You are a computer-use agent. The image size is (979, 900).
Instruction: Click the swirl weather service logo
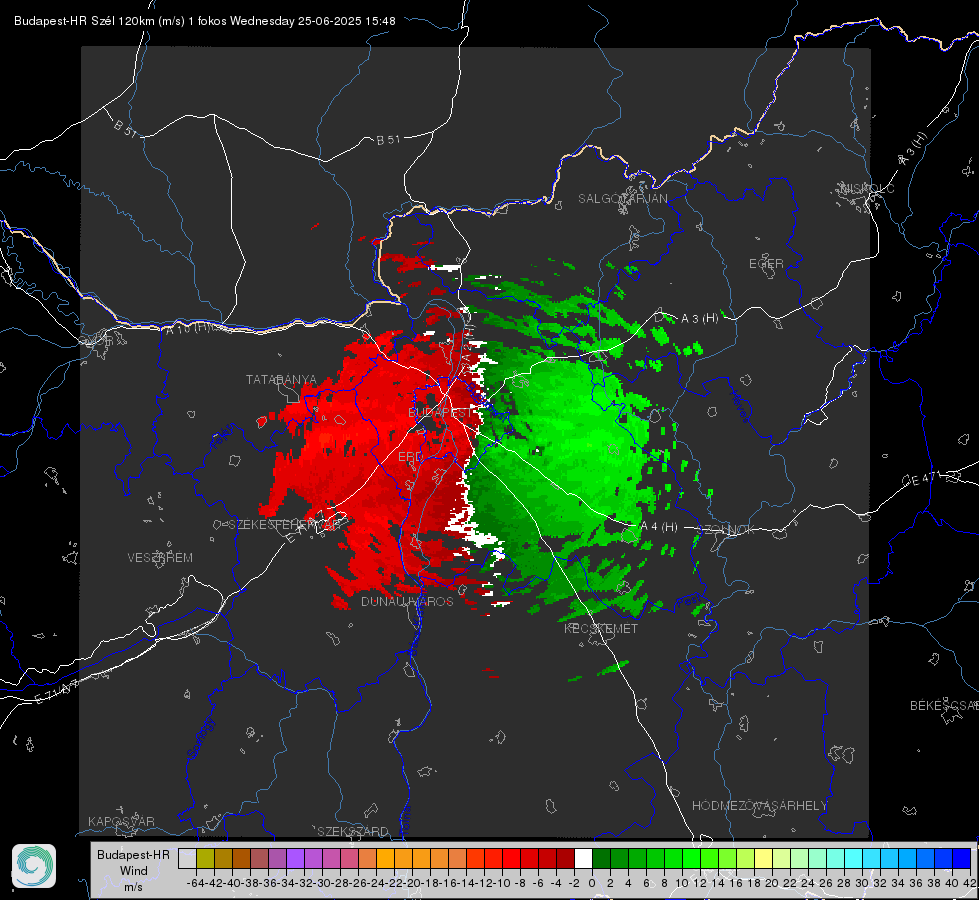point(34,866)
